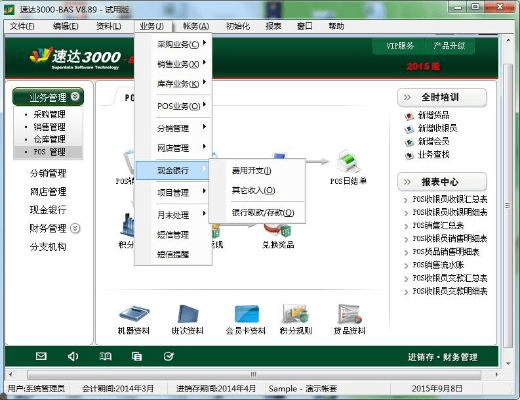
Task: Open 资料(L) menu
Action: 109,26
